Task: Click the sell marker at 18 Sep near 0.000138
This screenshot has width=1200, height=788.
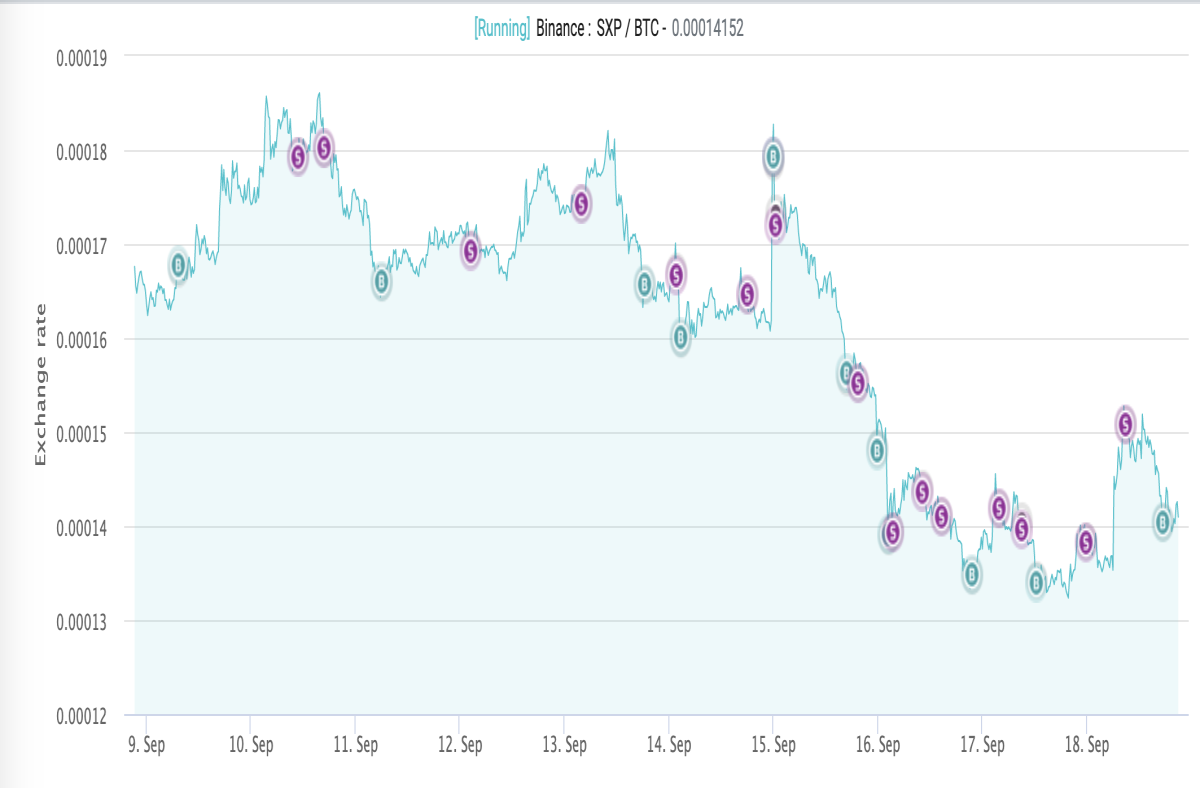Action: click(1086, 541)
